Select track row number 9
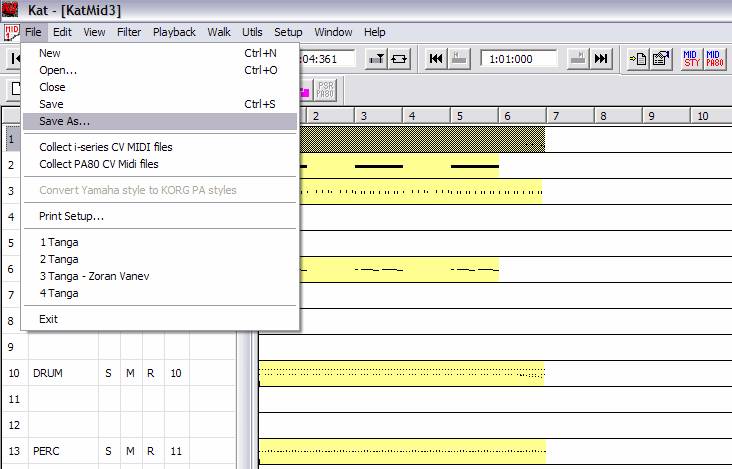Screen dimensions: 732x469 [x=11, y=347]
